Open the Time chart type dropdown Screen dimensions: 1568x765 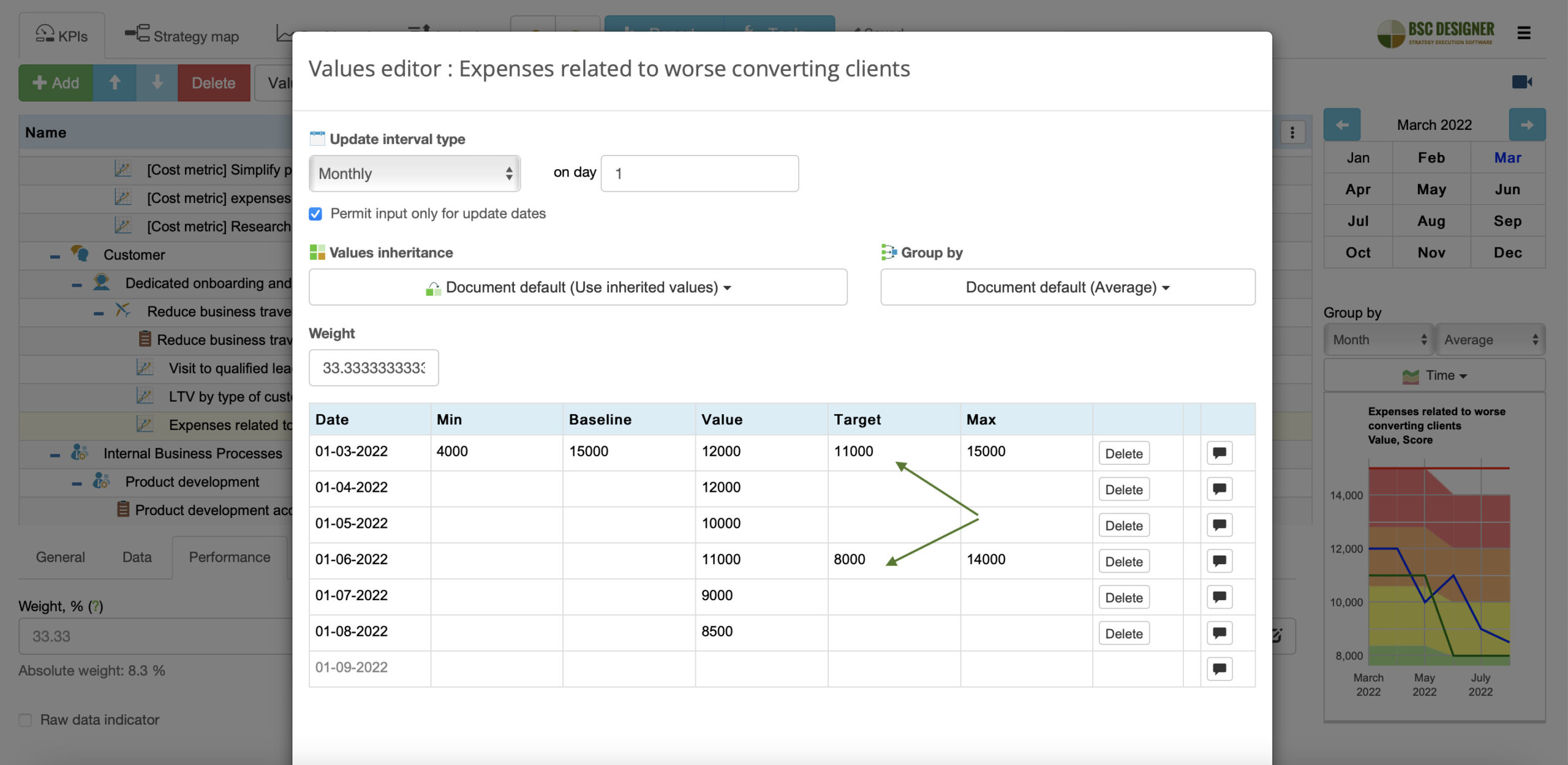pos(1434,375)
